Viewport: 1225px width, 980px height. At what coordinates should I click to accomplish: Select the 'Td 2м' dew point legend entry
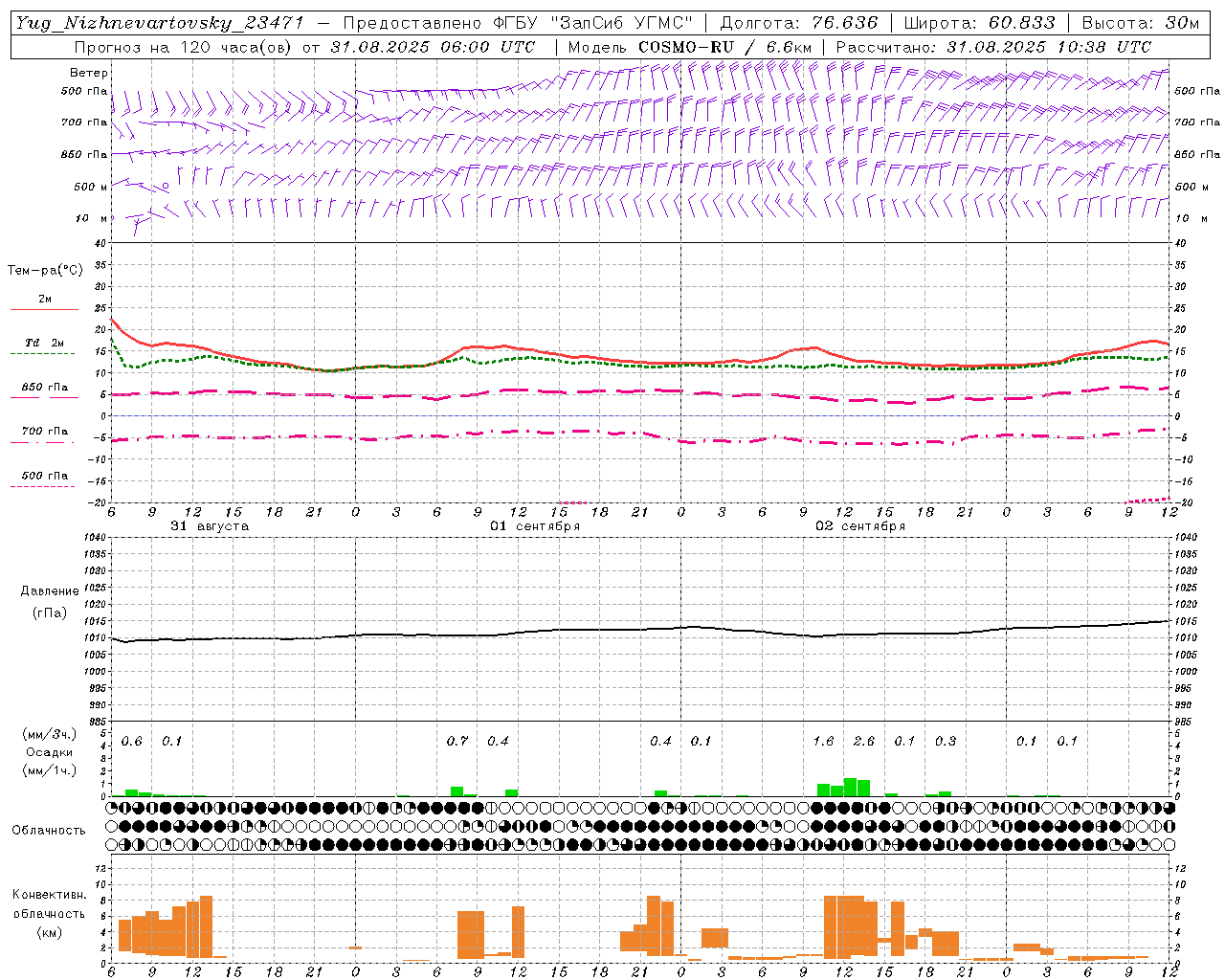click(x=45, y=343)
